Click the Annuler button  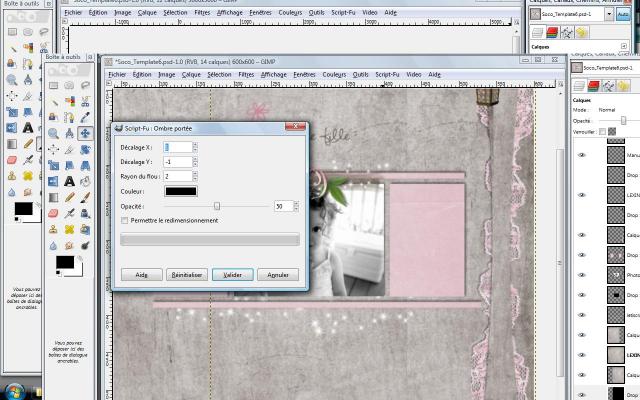pos(278,275)
